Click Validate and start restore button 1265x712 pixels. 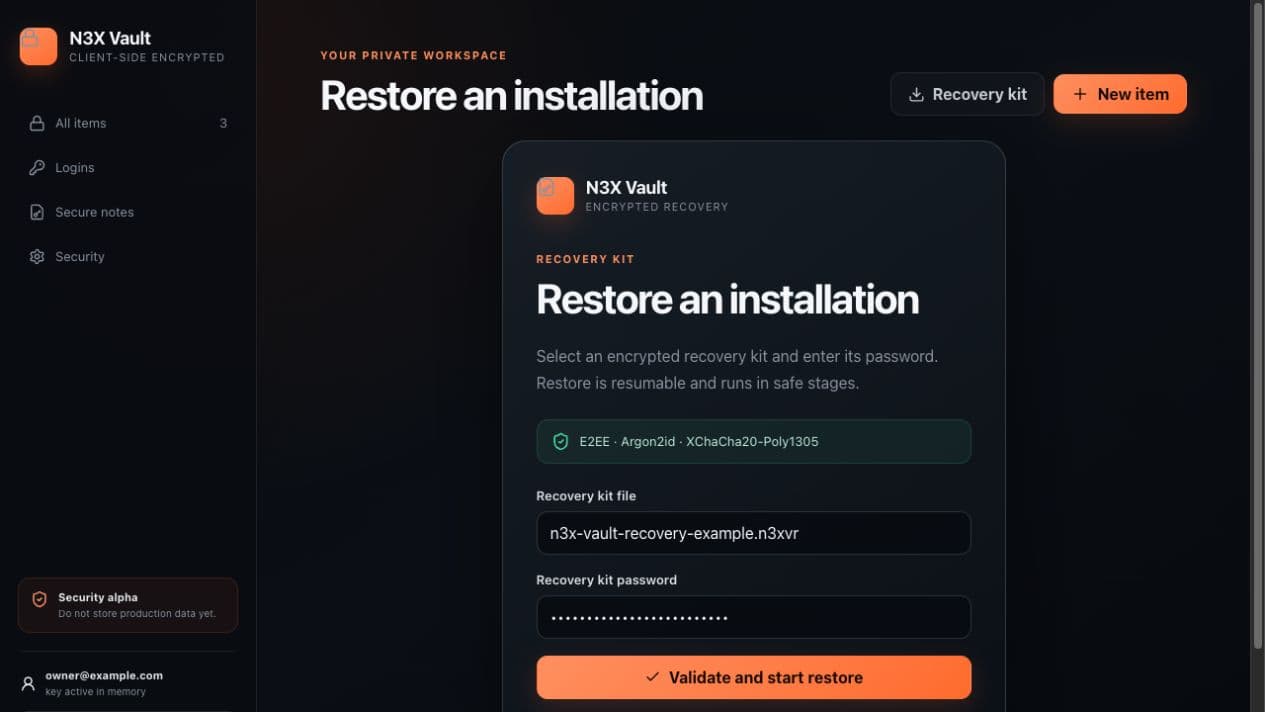pyautogui.click(x=754, y=677)
